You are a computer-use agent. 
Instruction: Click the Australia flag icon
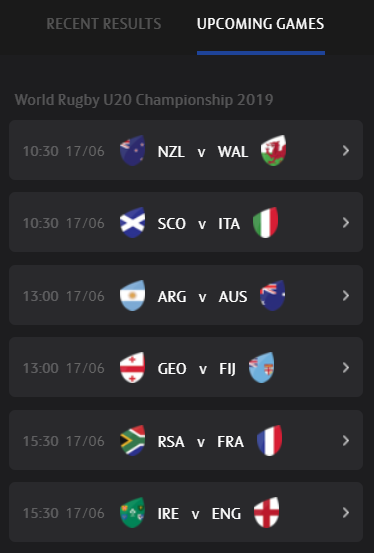coord(272,296)
